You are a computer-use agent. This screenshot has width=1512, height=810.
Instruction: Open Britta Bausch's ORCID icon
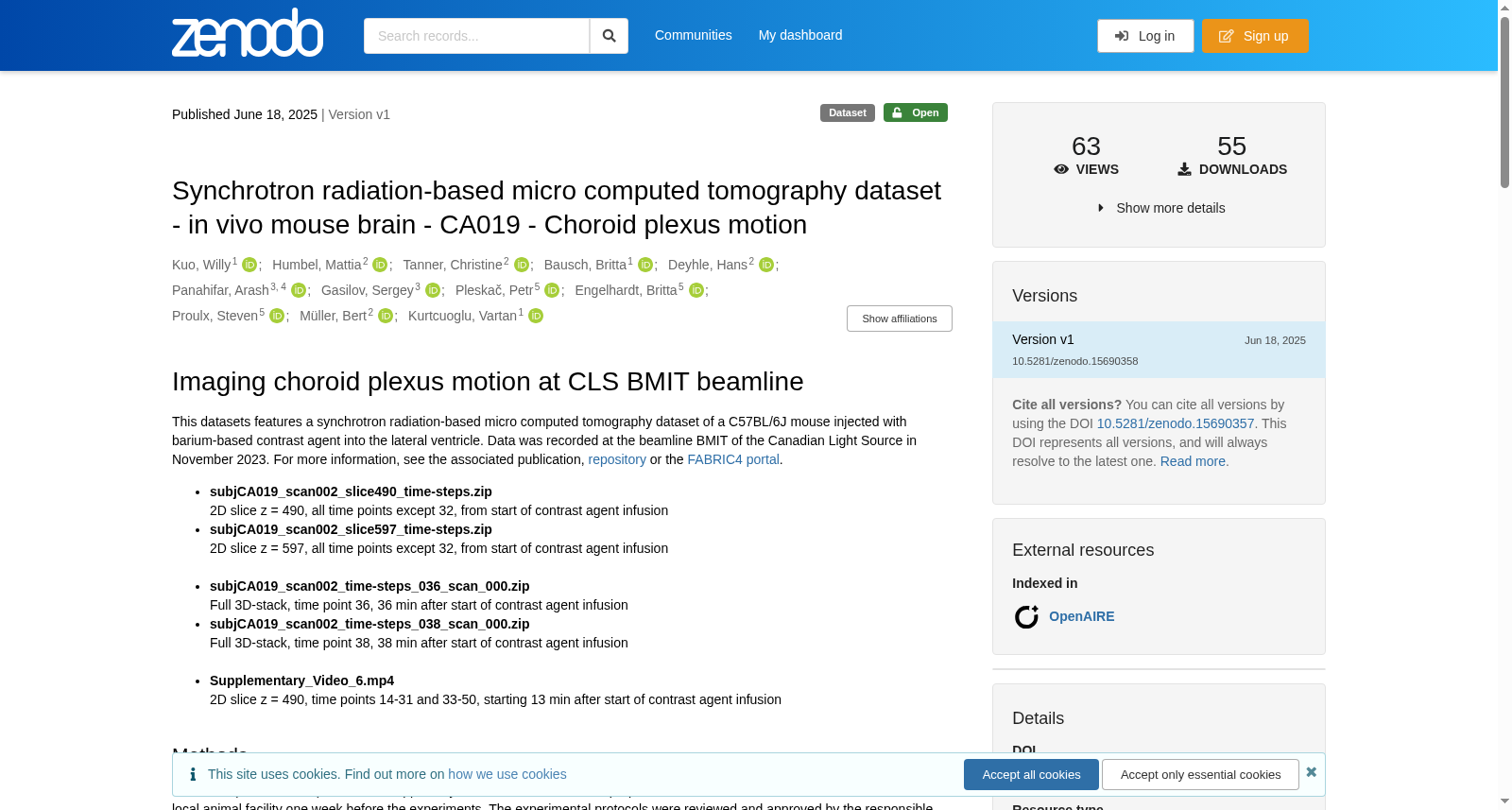[645, 266]
